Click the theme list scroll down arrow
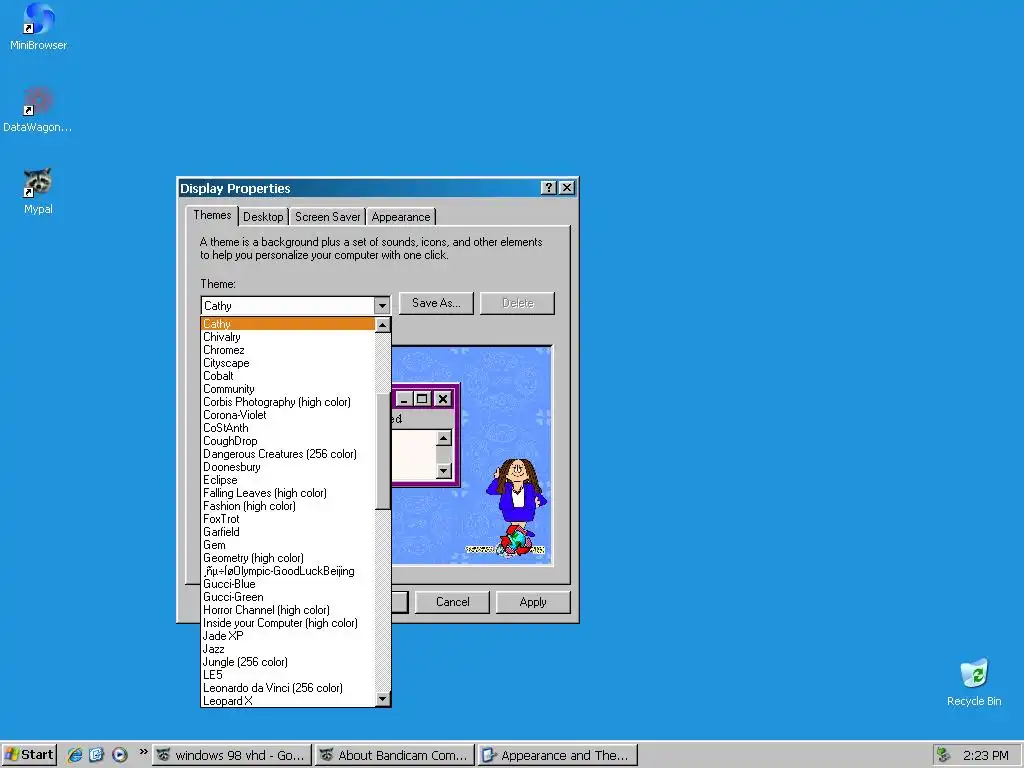 [x=383, y=699]
